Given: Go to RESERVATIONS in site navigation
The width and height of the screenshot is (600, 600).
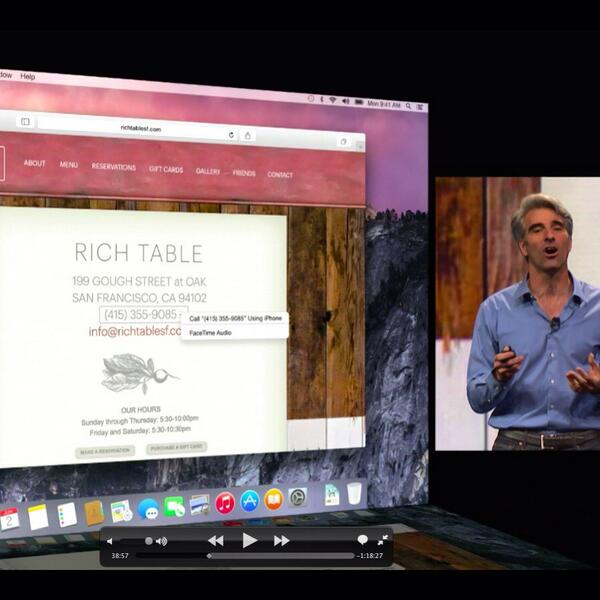Looking at the screenshot, I should tap(114, 167).
